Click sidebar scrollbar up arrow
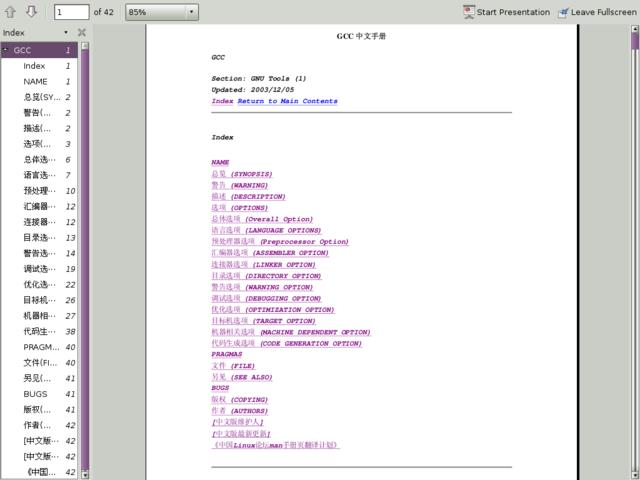The width and height of the screenshot is (640, 480). coord(85,46)
